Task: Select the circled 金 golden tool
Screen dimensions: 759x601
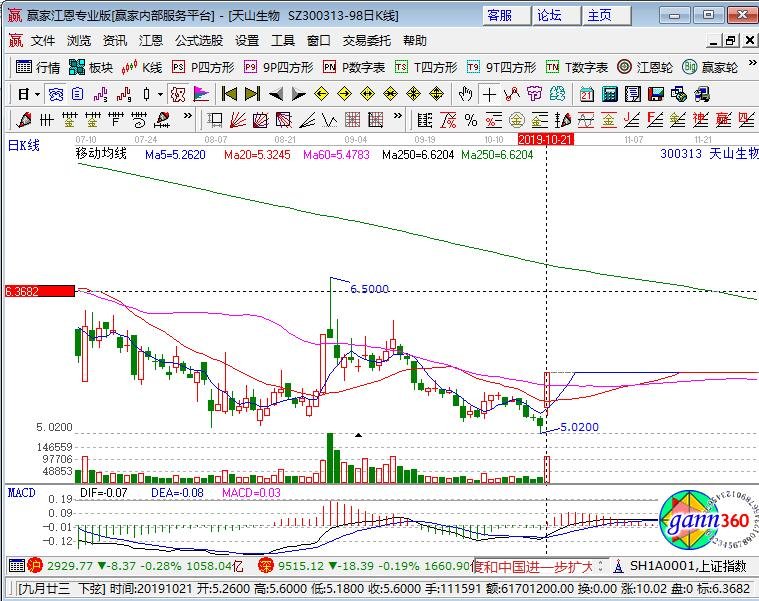Action: coord(516,120)
